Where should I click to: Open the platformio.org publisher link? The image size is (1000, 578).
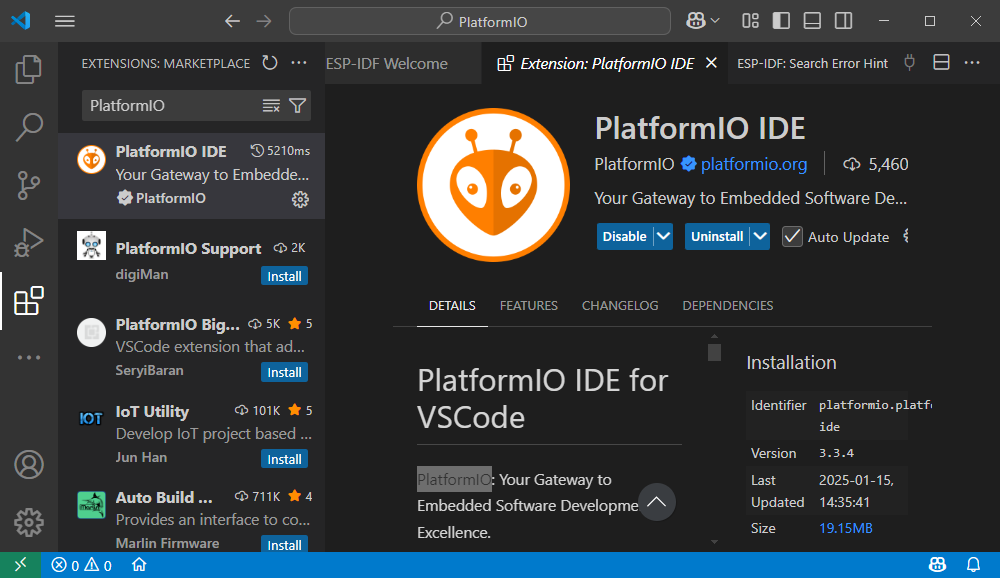tap(754, 165)
